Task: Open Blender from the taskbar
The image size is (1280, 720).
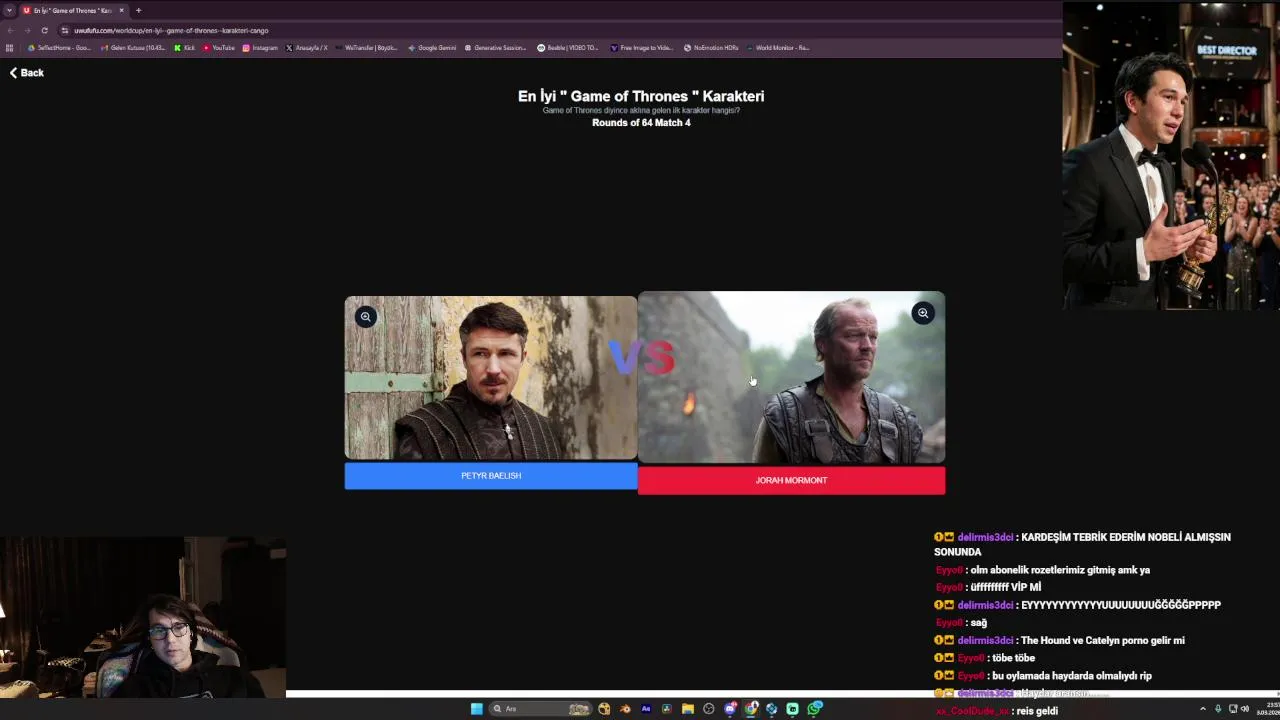Action: pyautogui.click(x=625, y=709)
